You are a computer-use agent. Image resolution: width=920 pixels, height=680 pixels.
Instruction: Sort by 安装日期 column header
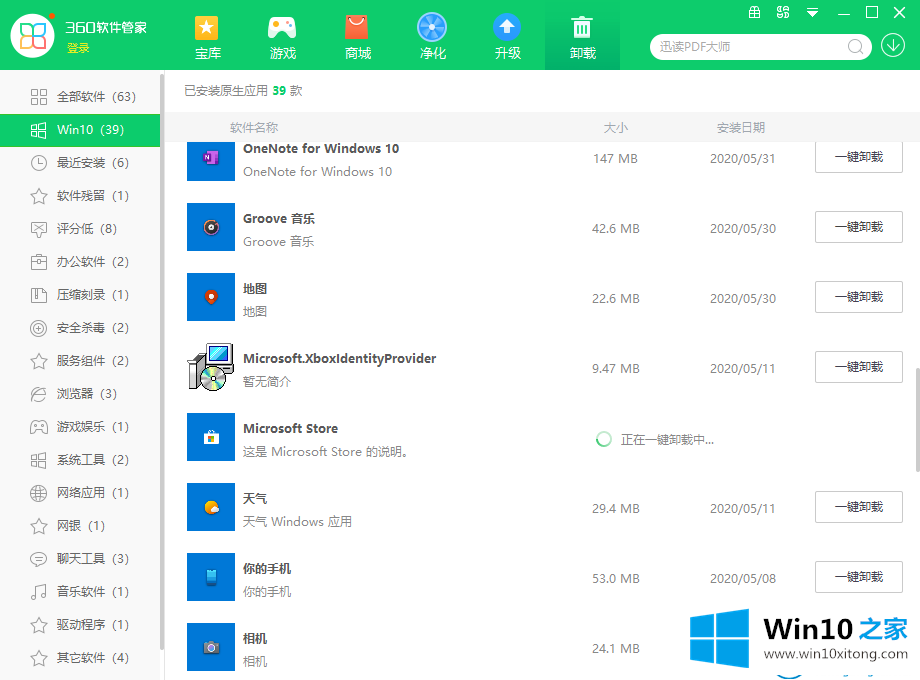740,127
